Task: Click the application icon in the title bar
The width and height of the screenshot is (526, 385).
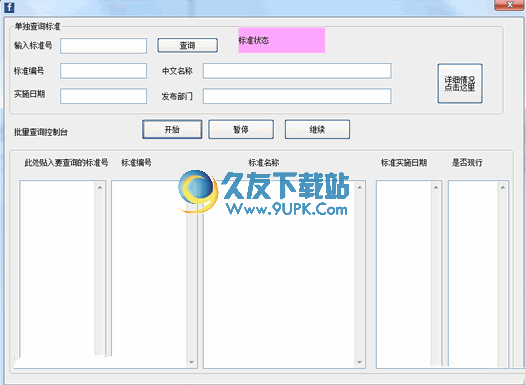Action: (x=9, y=7)
